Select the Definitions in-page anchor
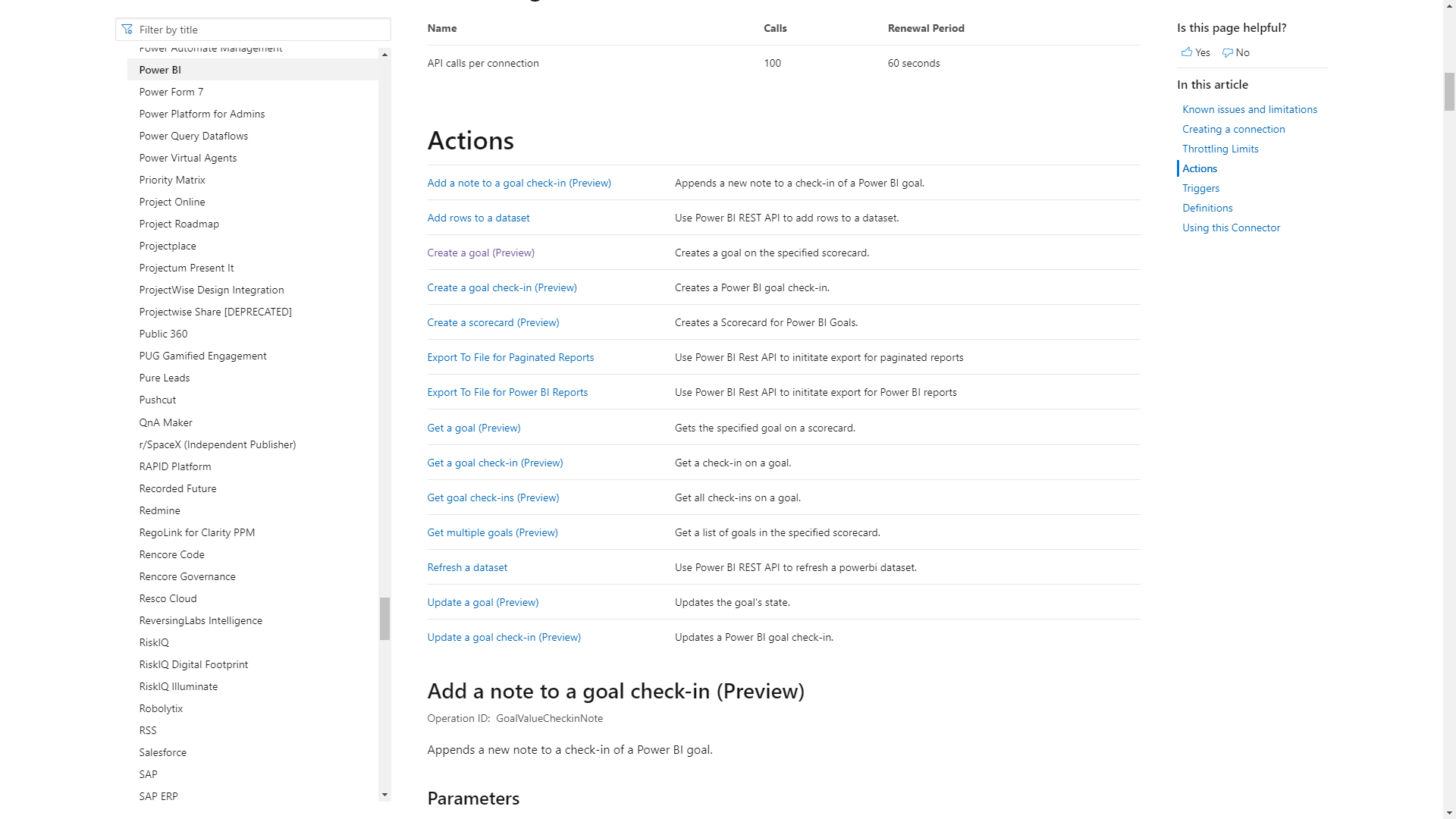Image resolution: width=1456 pixels, height=819 pixels. (x=1207, y=207)
